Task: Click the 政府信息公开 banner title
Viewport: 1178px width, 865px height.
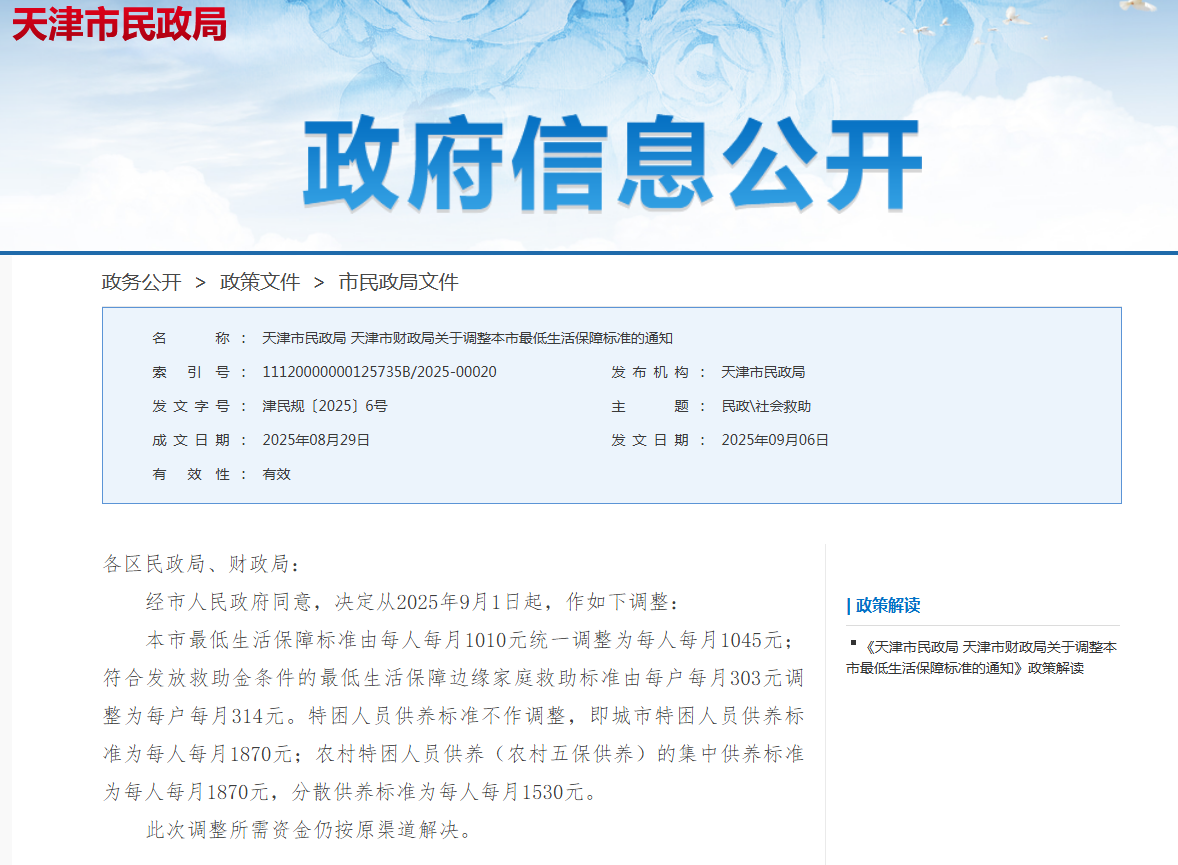Action: [x=611, y=164]
